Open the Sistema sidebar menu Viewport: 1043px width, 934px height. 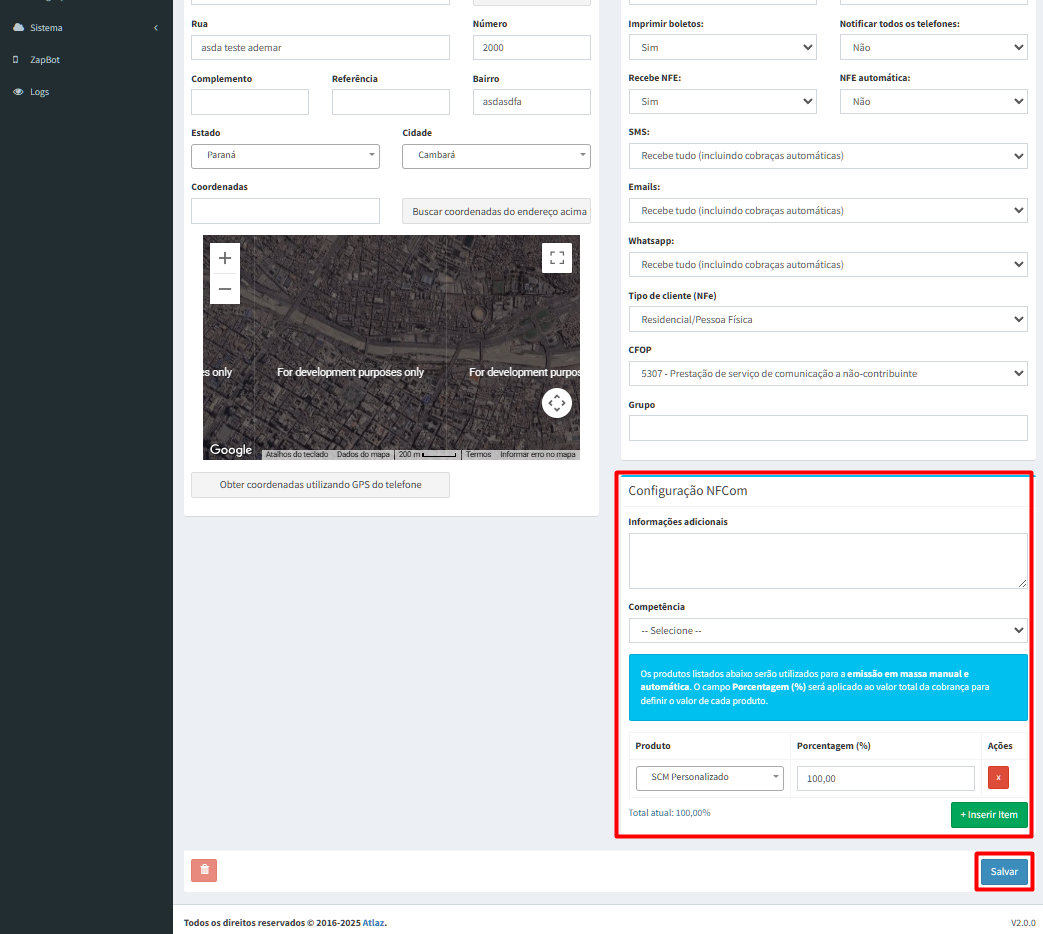click(x=85, y=28)
